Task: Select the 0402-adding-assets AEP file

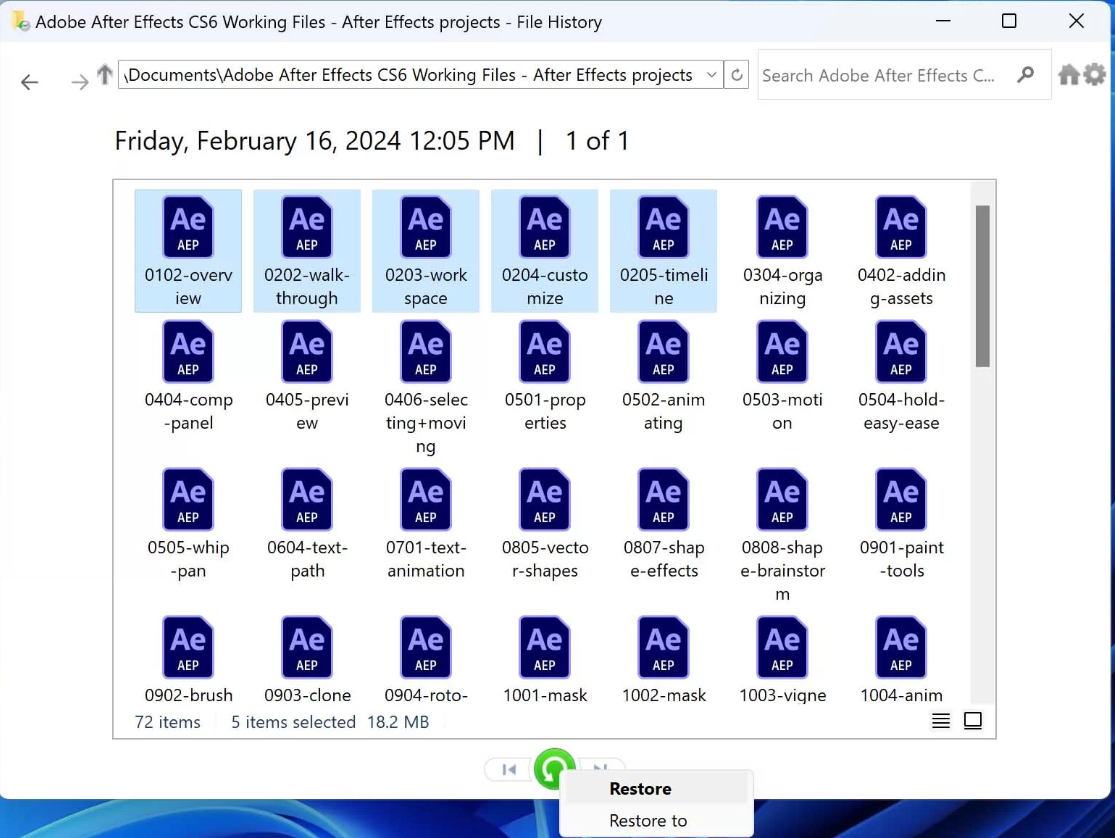Action: point(901,250)
